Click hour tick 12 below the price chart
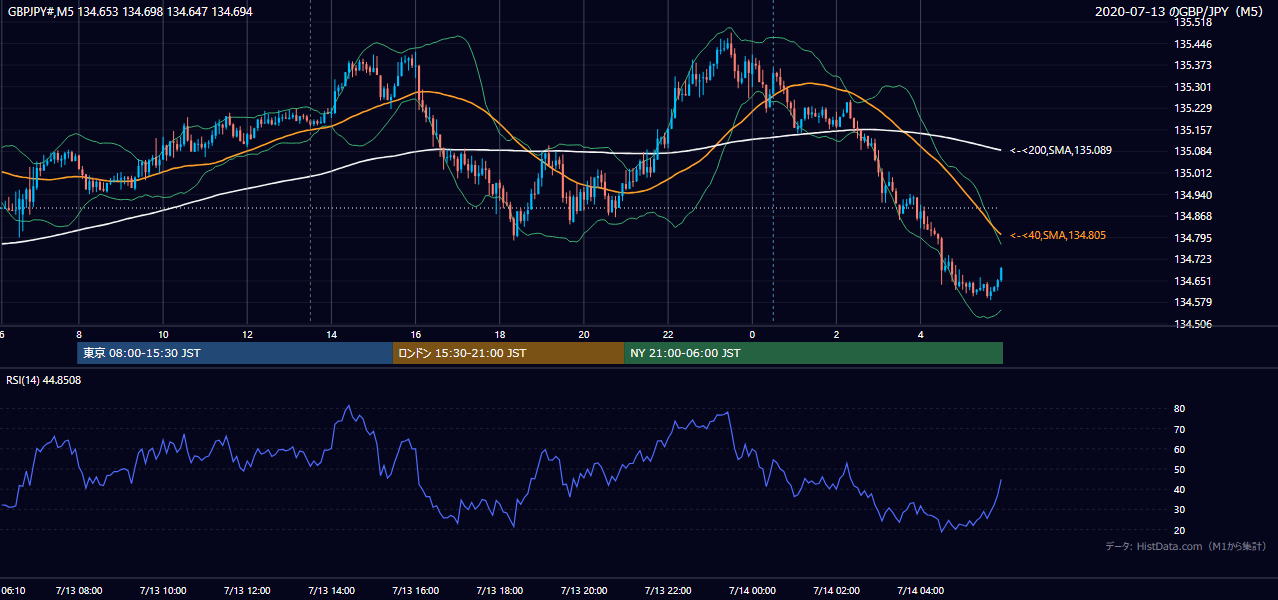The image size is (1278, 600). pyautogui.click(x=247, y=334)
